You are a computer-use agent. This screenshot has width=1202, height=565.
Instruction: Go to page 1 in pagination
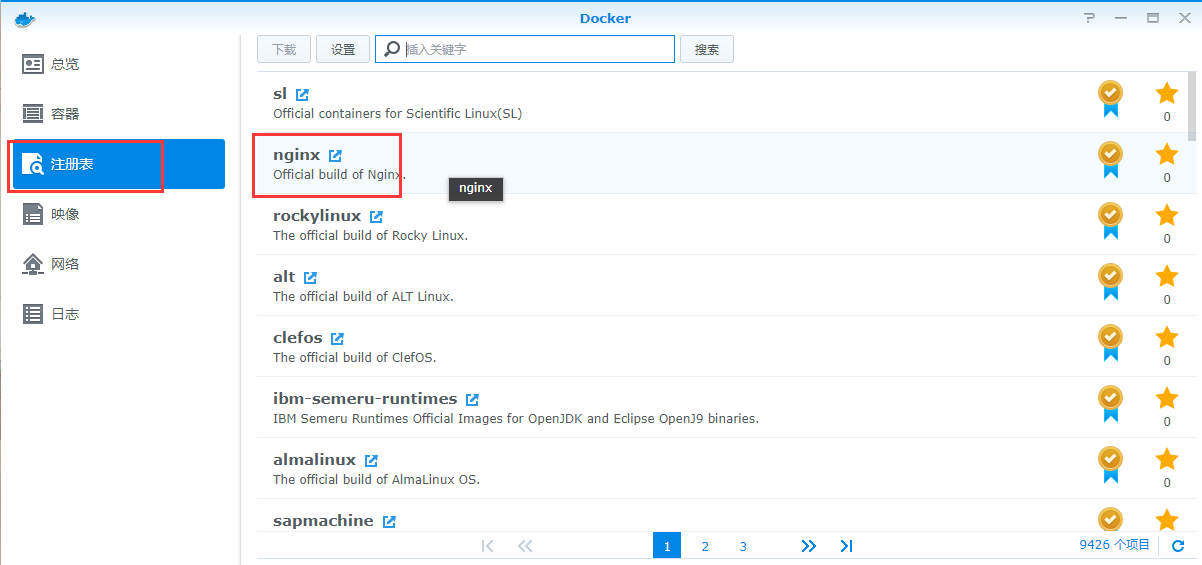(667, 546)
